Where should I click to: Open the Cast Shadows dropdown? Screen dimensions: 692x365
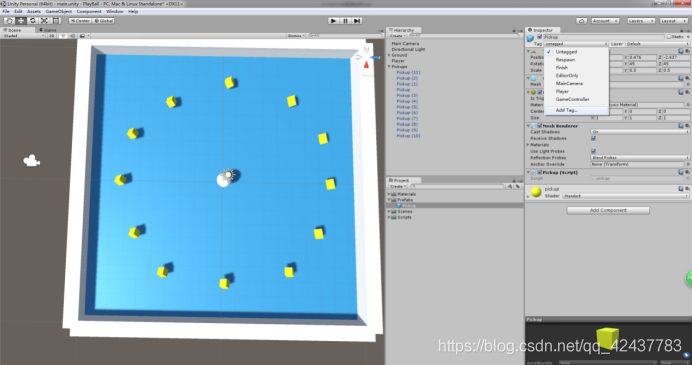point(640,132)
